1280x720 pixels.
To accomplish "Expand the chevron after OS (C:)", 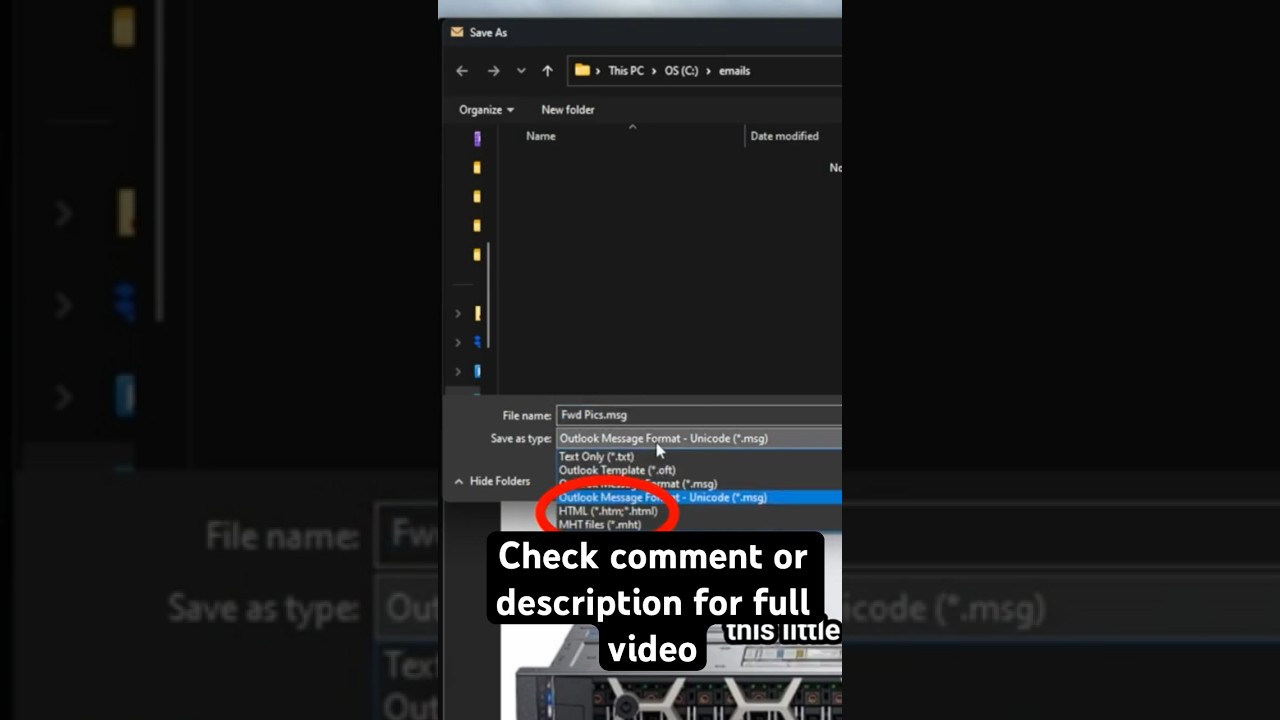I will pyautogui.click(x=708, y=71).
